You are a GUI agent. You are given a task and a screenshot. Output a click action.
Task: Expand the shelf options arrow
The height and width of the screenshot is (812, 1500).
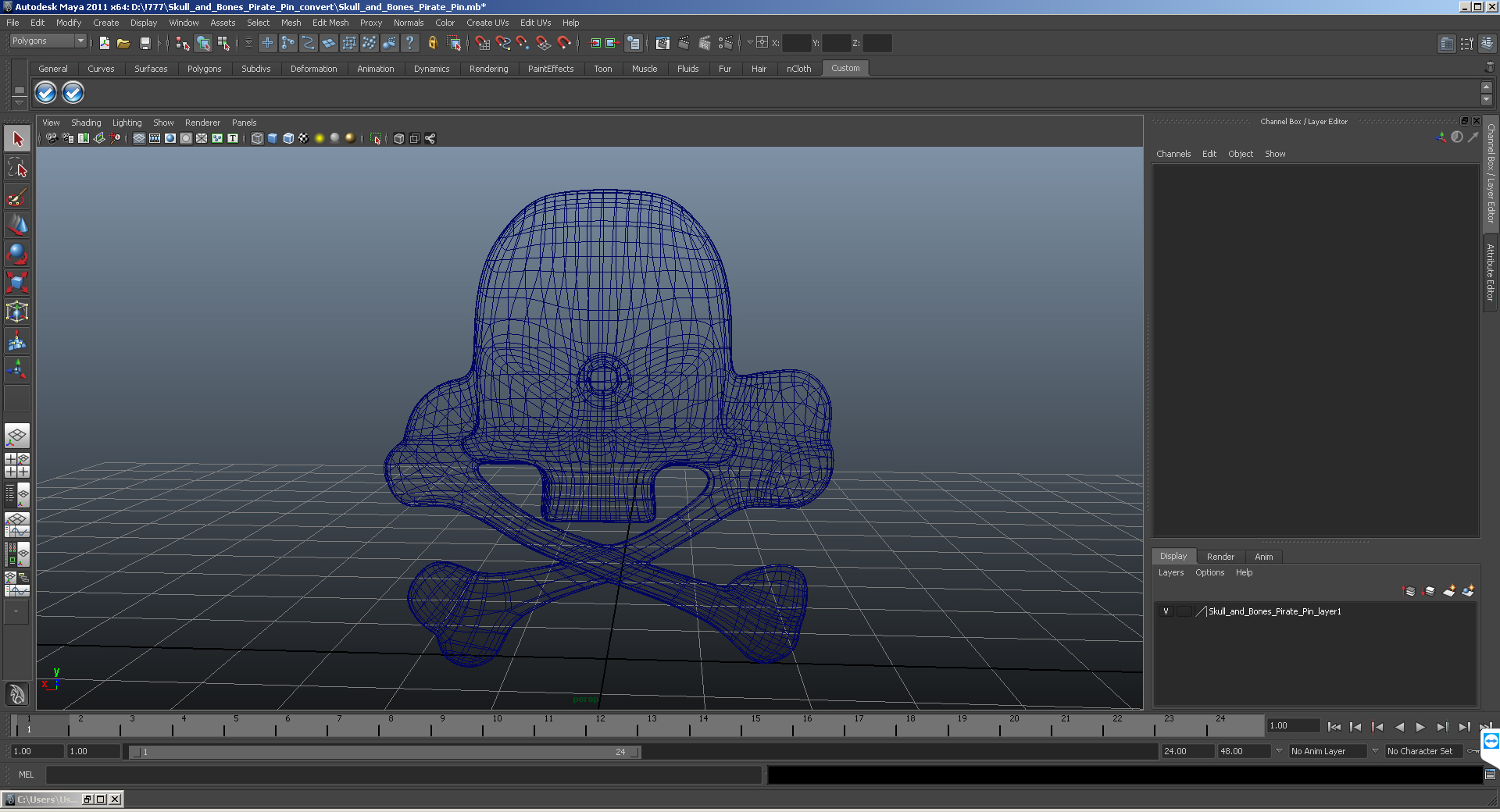click(x=20, y=103)
